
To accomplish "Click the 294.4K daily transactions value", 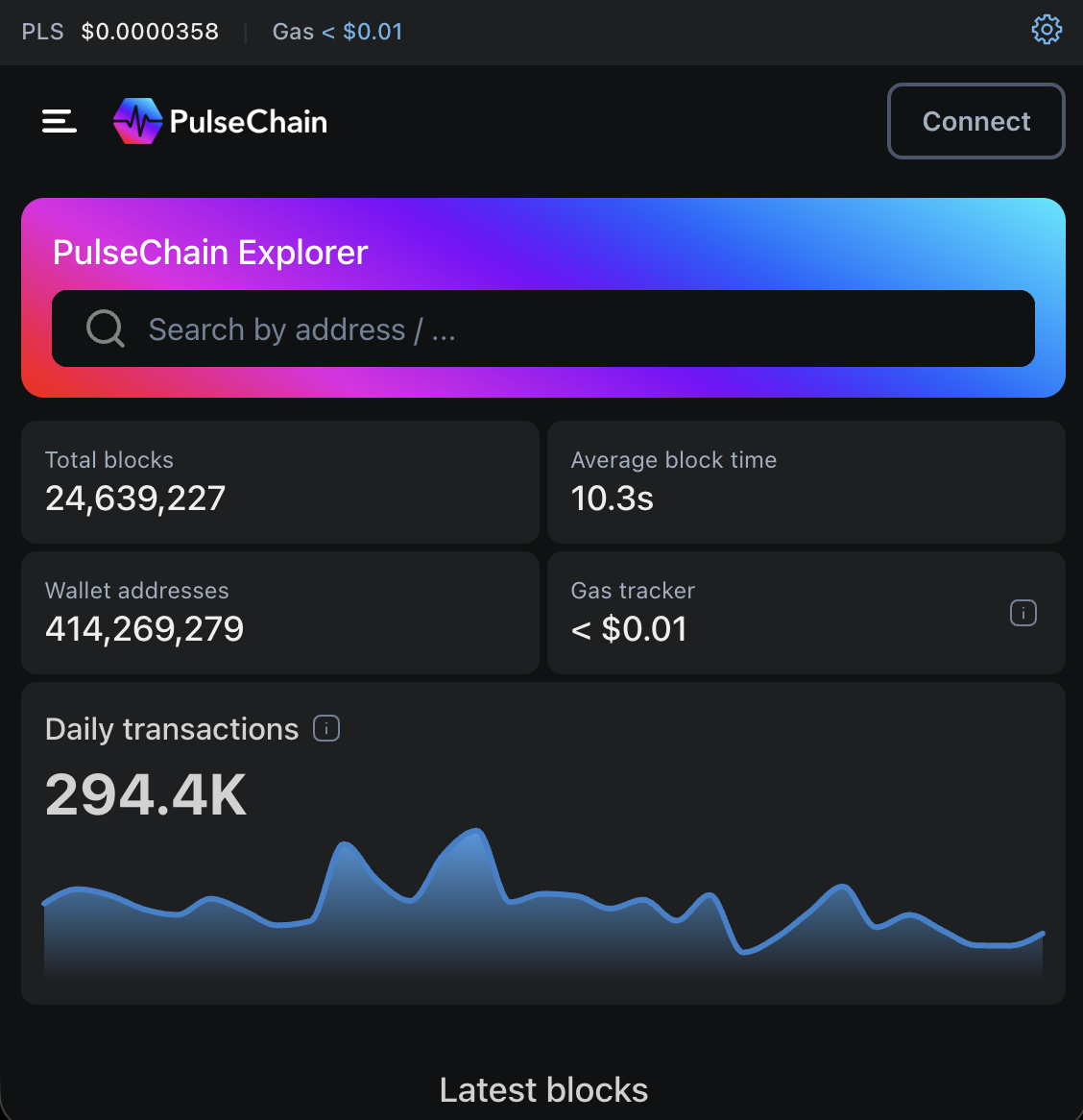I will 146,795.
